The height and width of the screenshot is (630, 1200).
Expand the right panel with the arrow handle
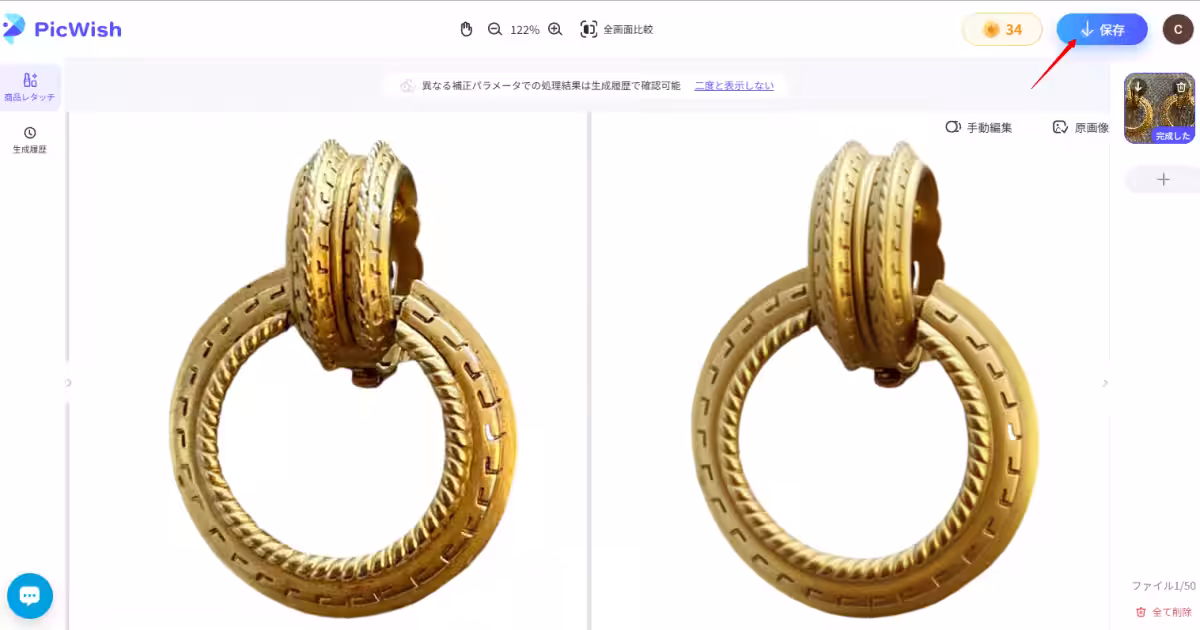(x=1105, y=382)
